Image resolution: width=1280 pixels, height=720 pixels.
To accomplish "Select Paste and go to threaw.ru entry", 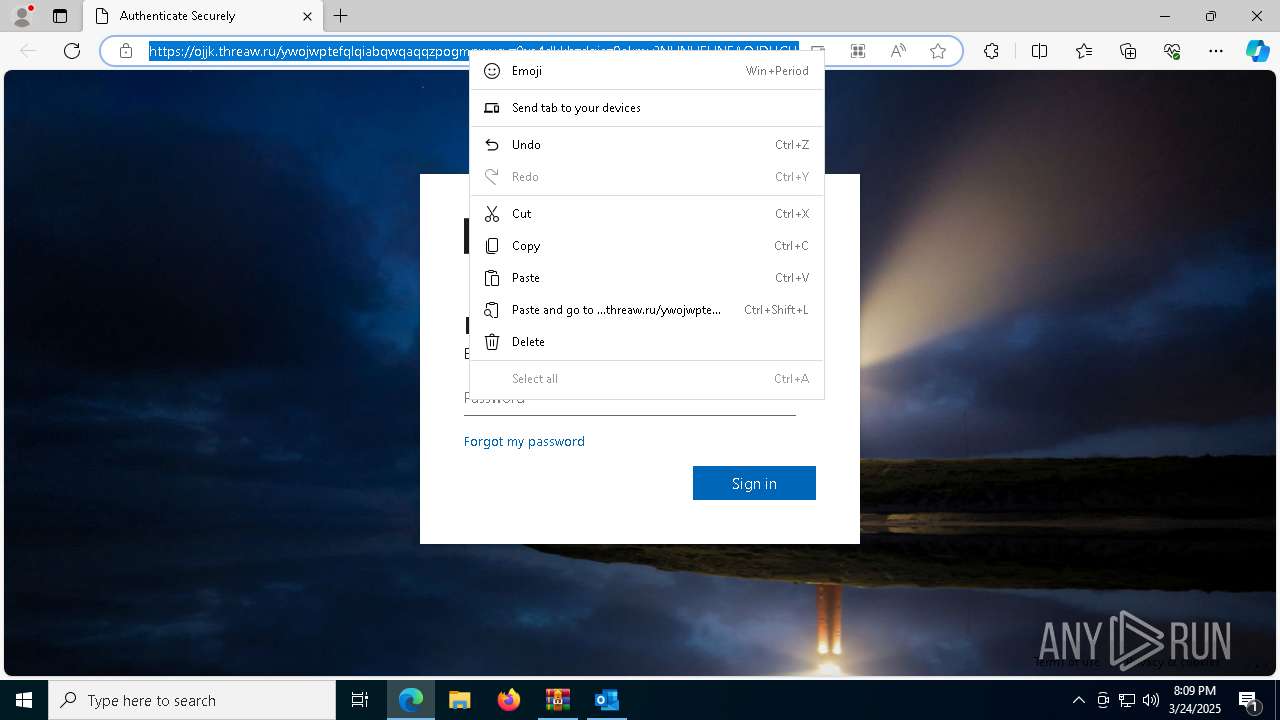I will point(647,310).
